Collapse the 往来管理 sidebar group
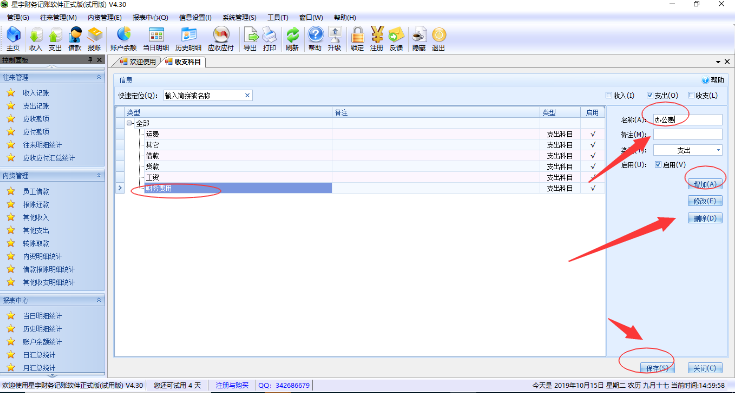Image resolution: width=736 pixels, height=393 pixels. [x=99, y=77]
